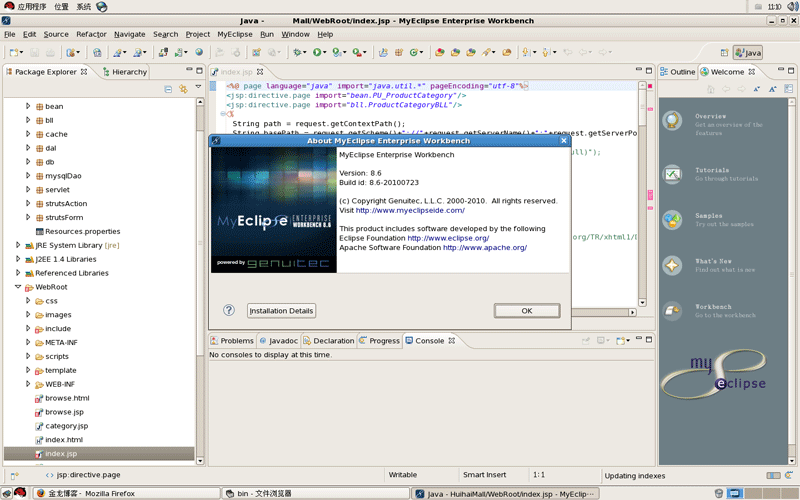Click the New Java Package toolbar icon
The image size is (800, 500).
pyautogui.click(x=399, y=52)
